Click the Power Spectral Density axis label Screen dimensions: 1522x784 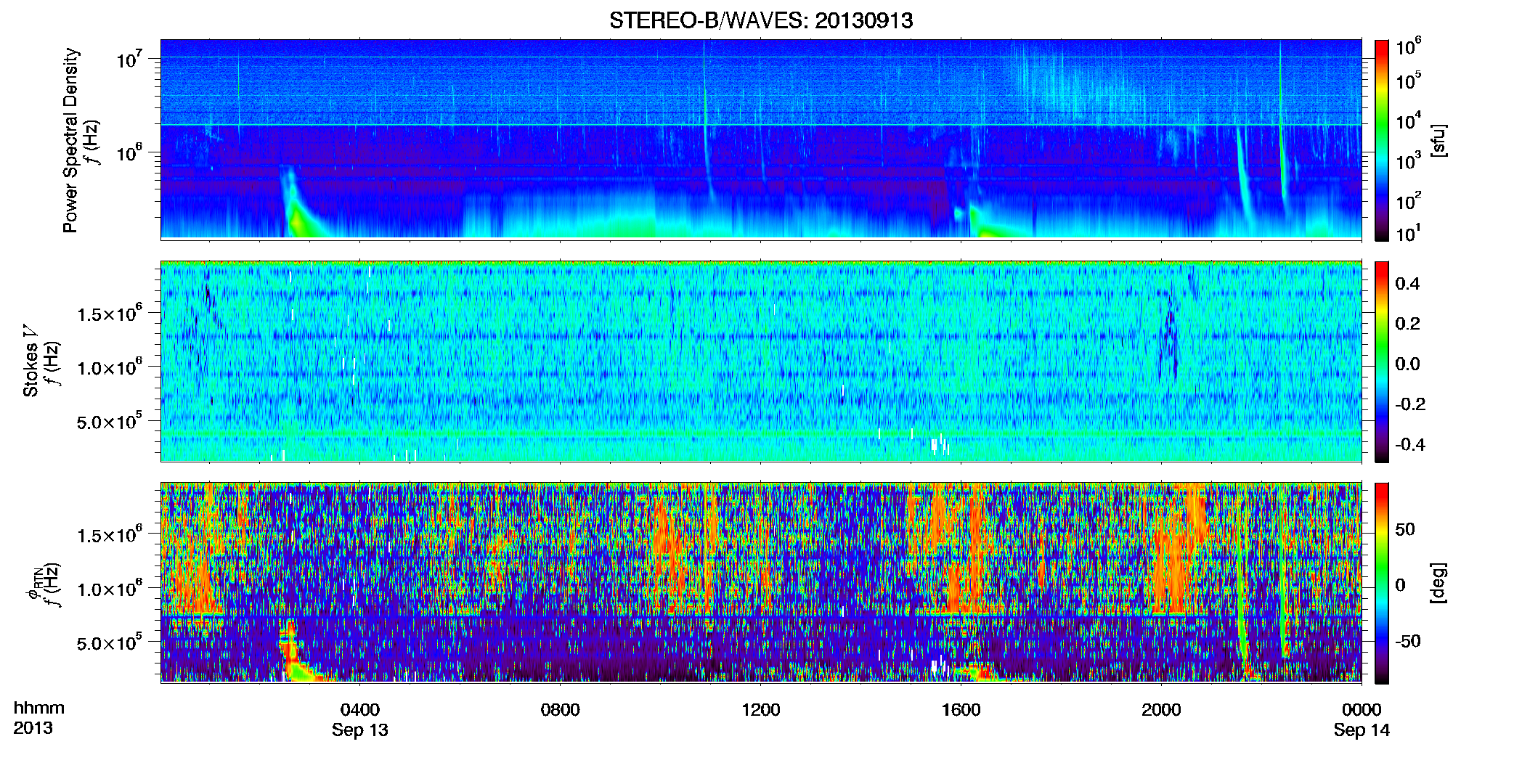tap(70, 140)
